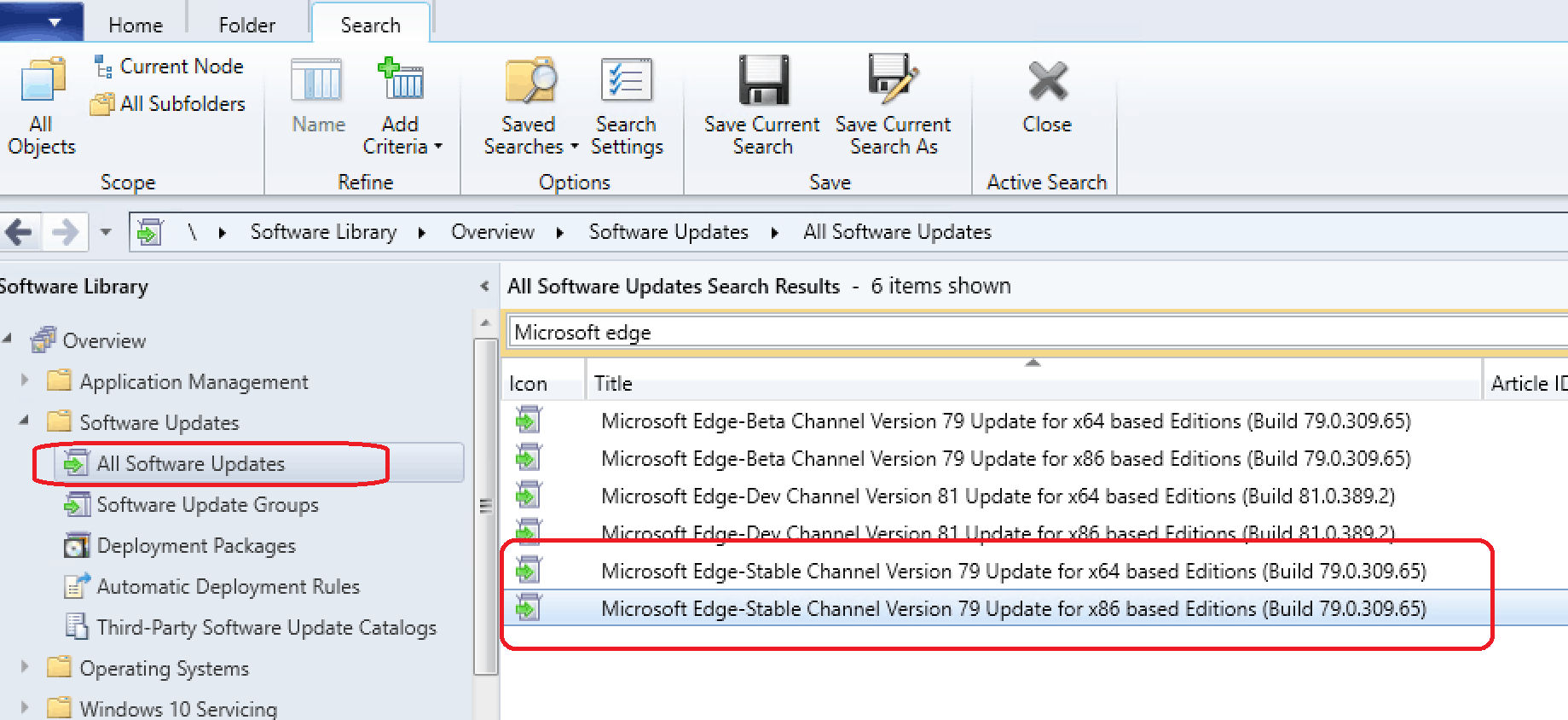Open navigation history dropdown arrow

(x=106, y=232)
